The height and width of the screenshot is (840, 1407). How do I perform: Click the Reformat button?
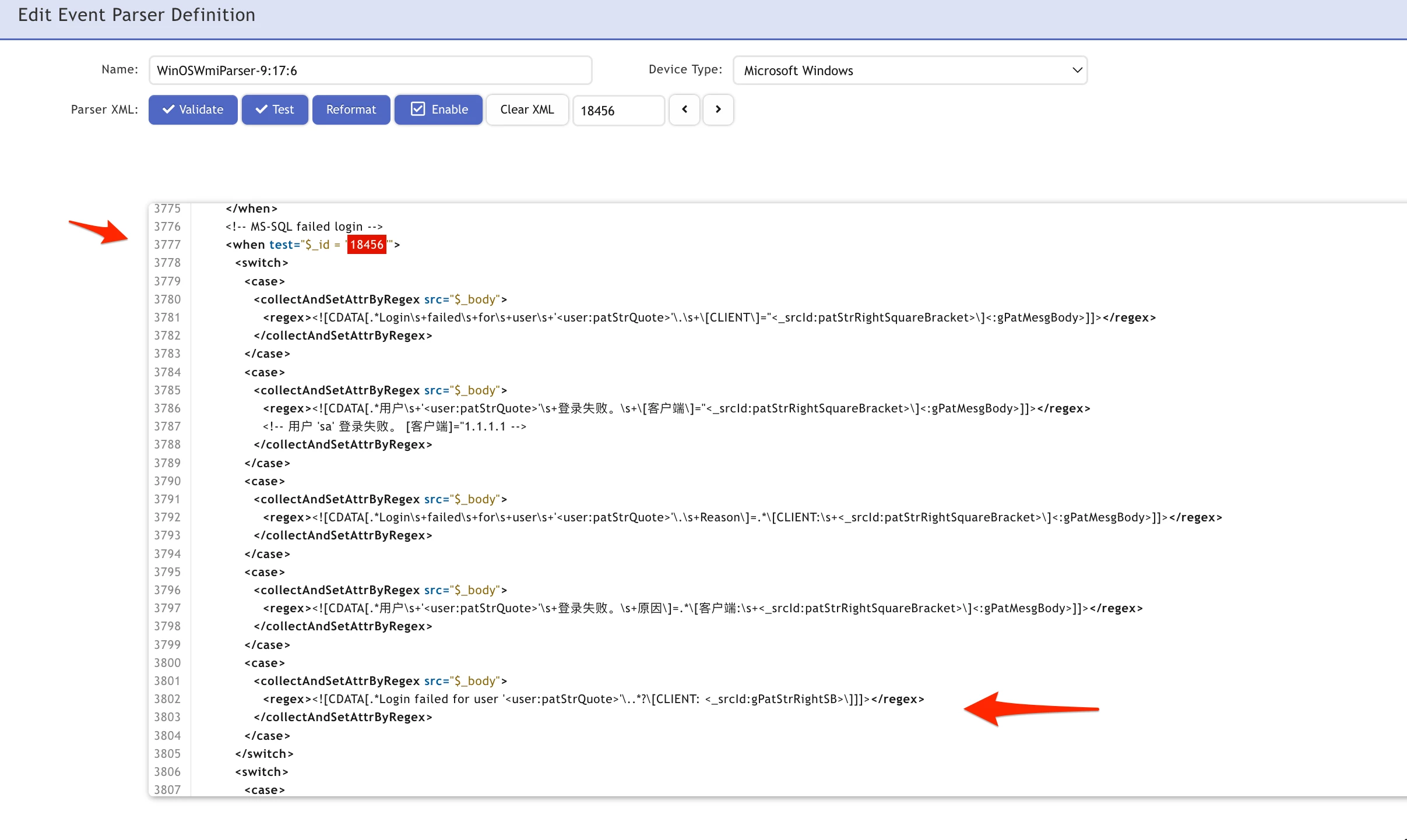pos(351,110)
